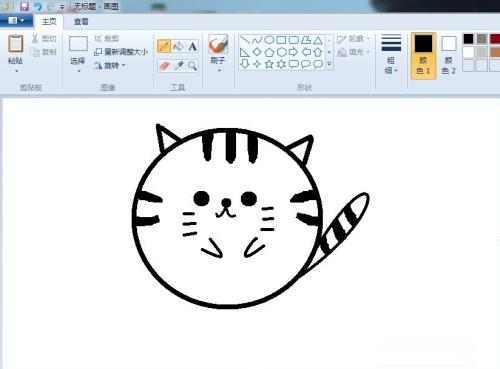
Task: Open the Rotate (旋转) dropdown
Action: point(124,65)
